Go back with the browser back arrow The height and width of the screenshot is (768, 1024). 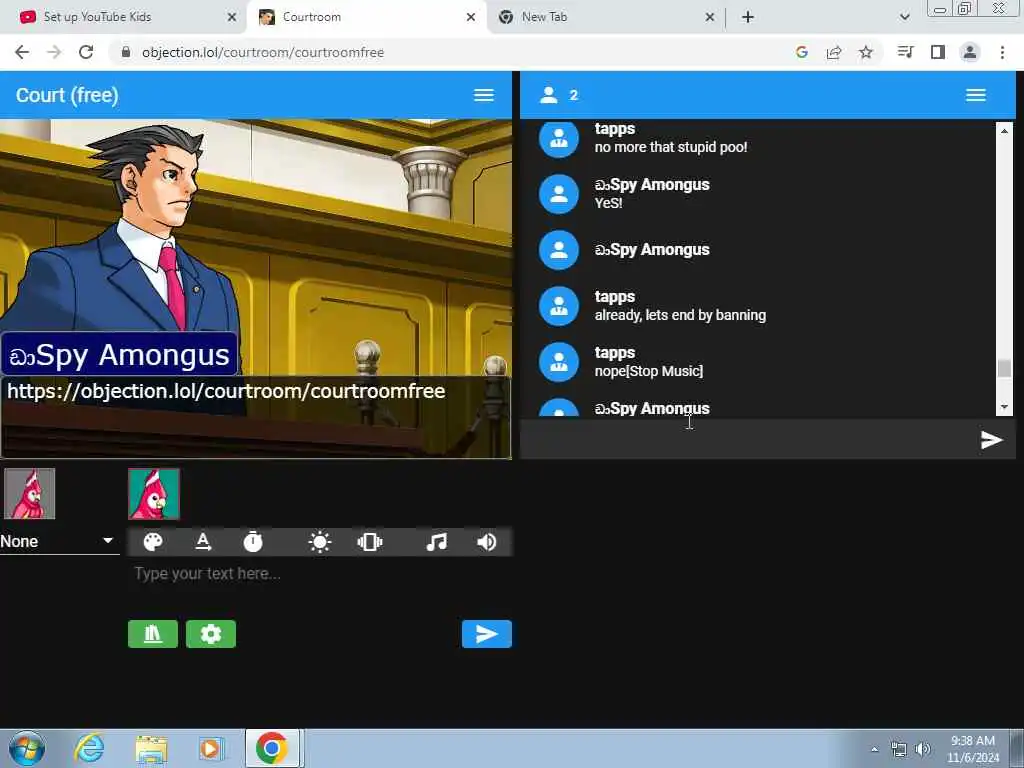pos(22,52)
